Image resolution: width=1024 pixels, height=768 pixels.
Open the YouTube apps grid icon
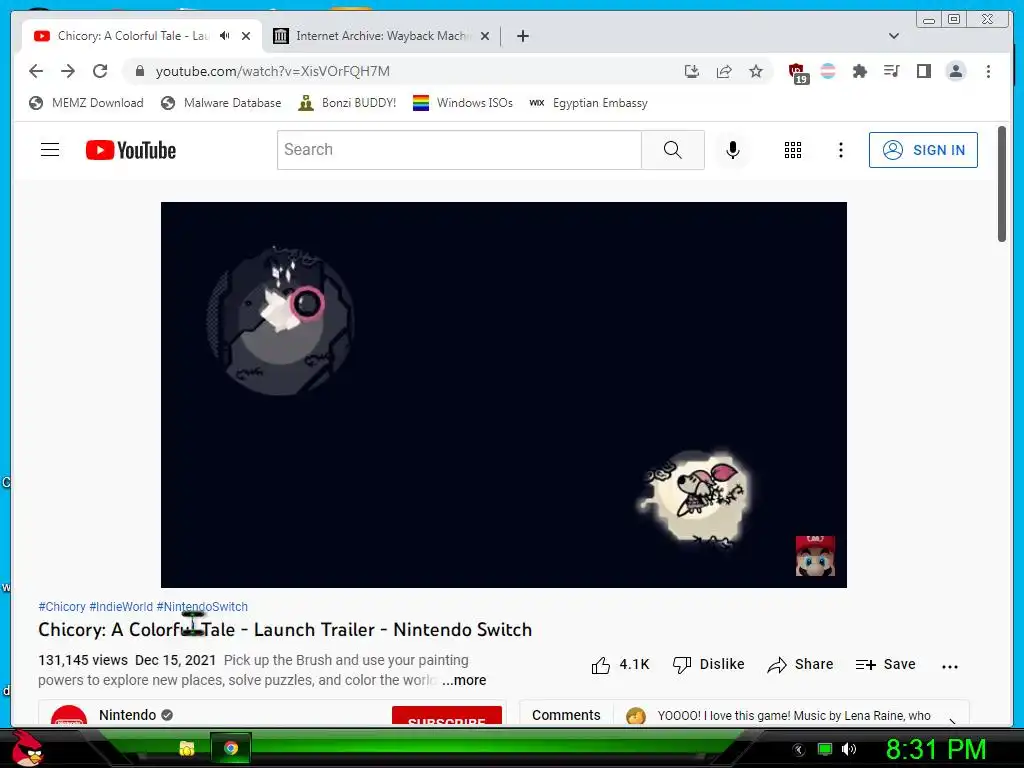click(793, 150)
